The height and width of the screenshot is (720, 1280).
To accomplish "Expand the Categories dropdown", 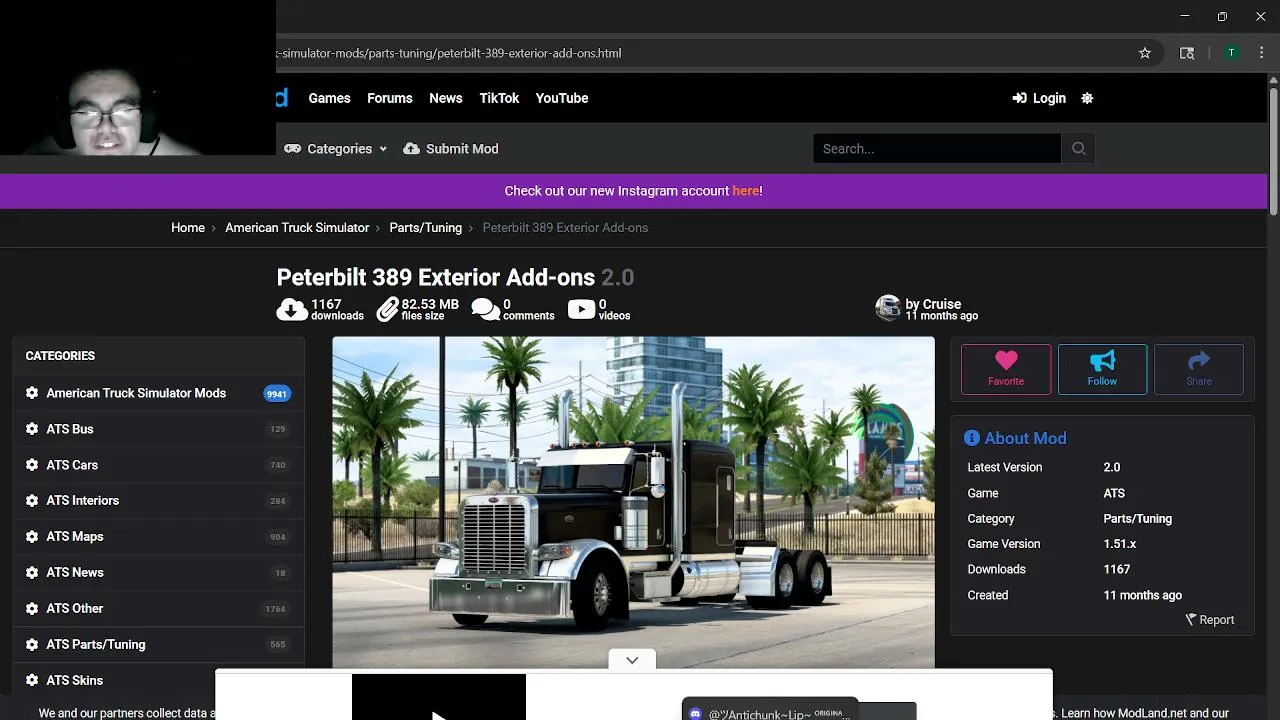I will (x=336, y=148).
